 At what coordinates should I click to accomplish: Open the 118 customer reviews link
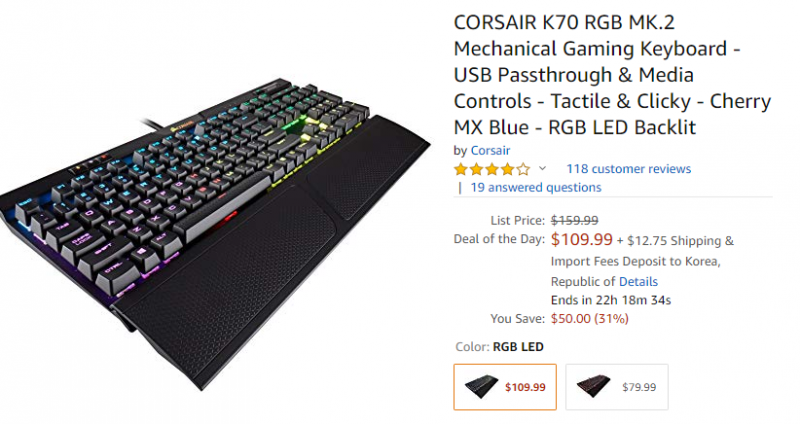tap(628, 169)
